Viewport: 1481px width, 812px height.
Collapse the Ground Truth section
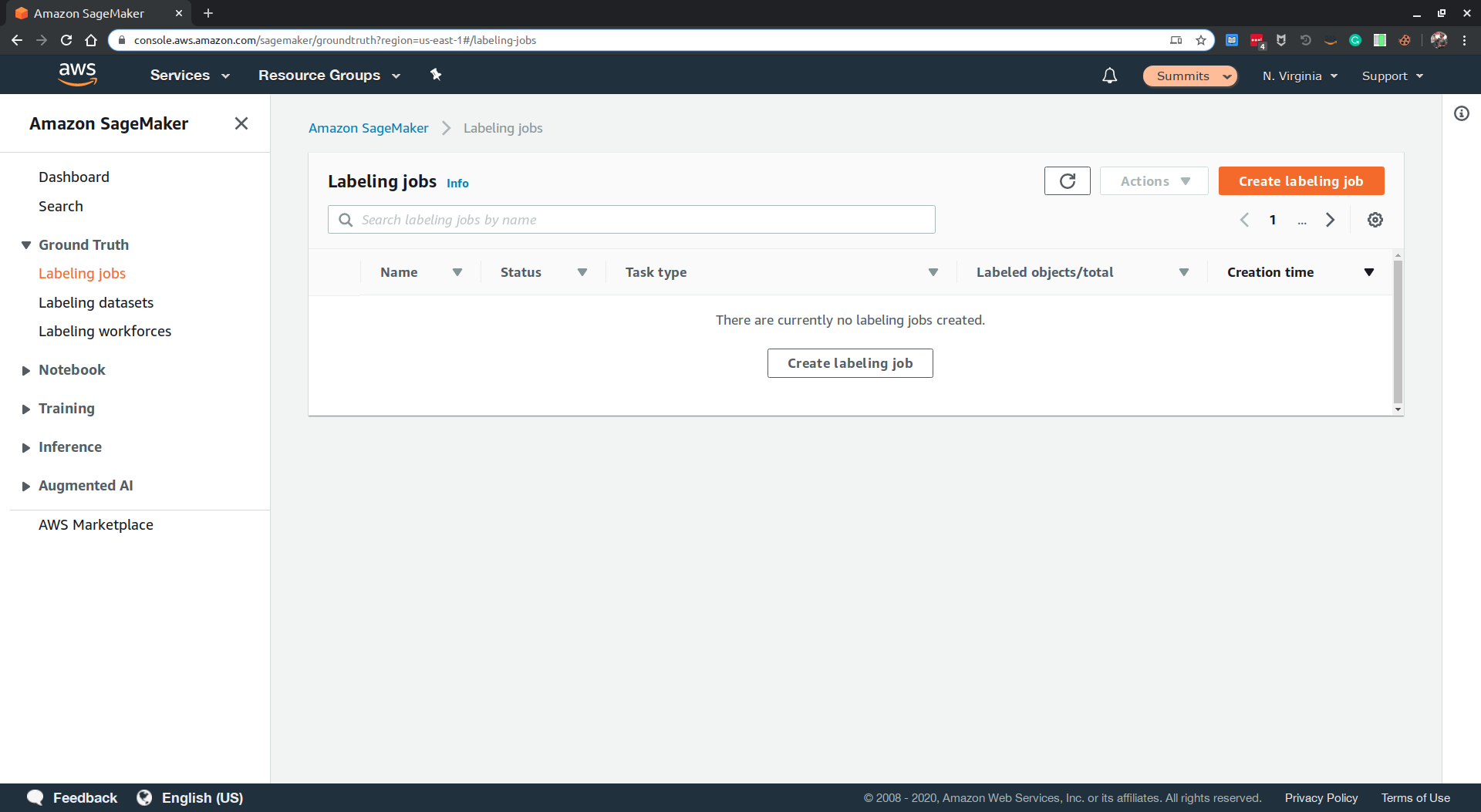pyautogui.click(x=26, y=245)
